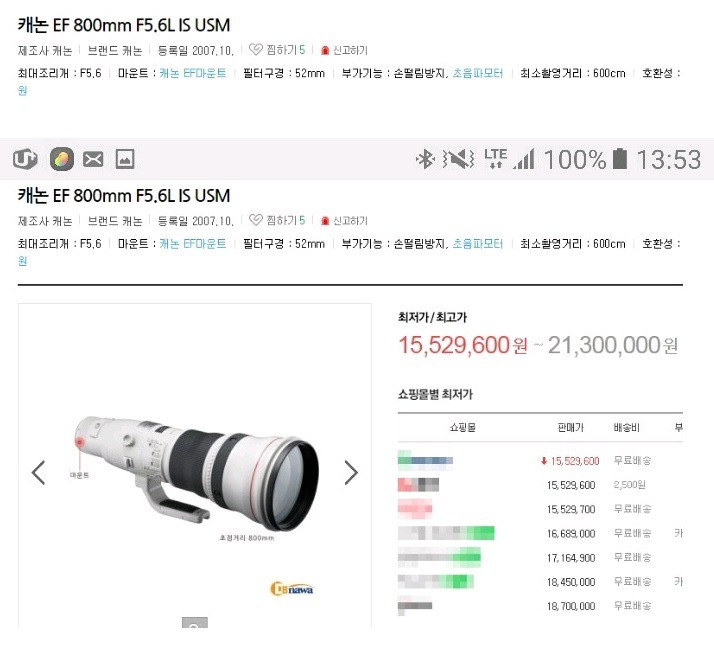The height and width of the screenshot is (670, 714).
Task: Click the 배송비 column header
Action: point(627,427)
